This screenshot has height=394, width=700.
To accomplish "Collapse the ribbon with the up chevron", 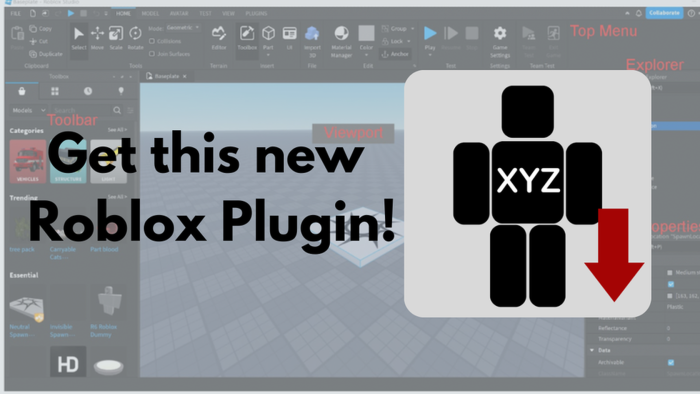I will pyautogui.click(x=627, y=13).
